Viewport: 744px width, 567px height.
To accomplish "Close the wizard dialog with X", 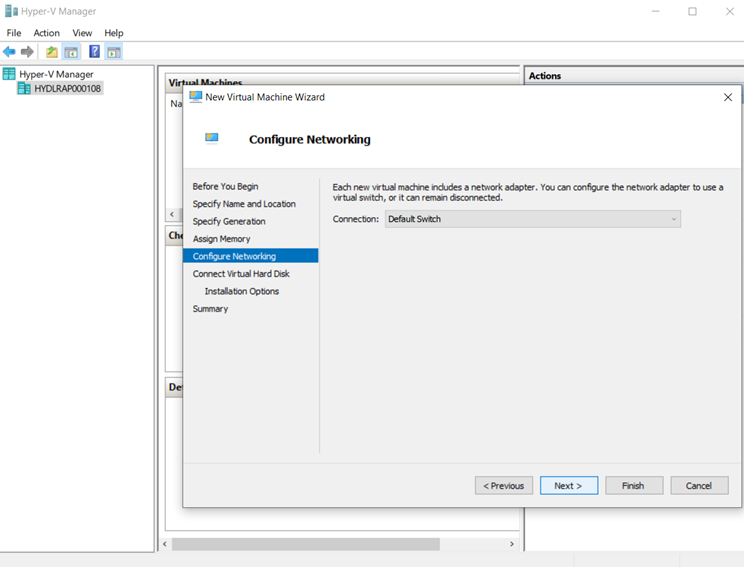I will (727, 97).
